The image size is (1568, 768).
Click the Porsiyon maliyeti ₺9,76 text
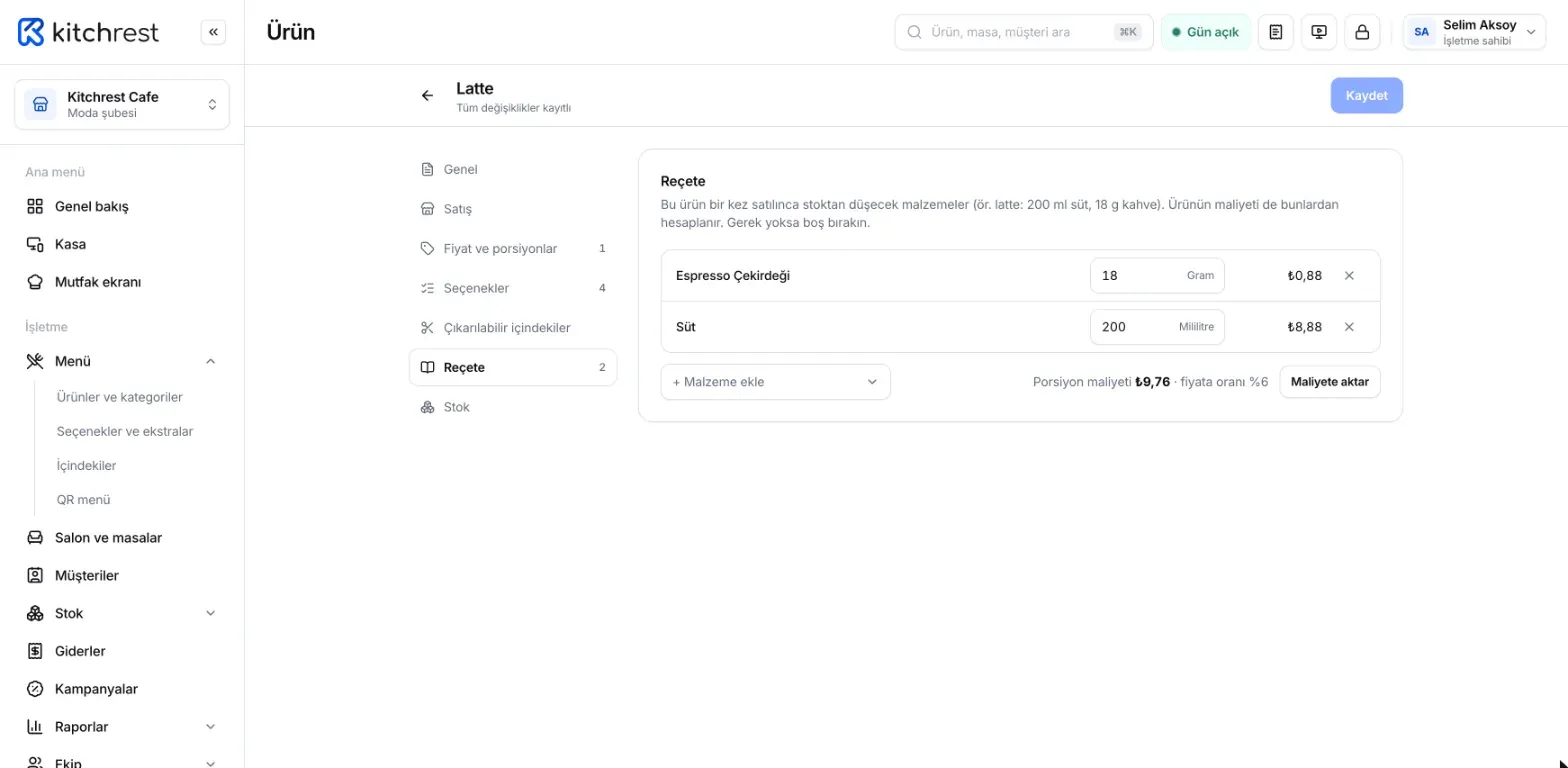1101,382
